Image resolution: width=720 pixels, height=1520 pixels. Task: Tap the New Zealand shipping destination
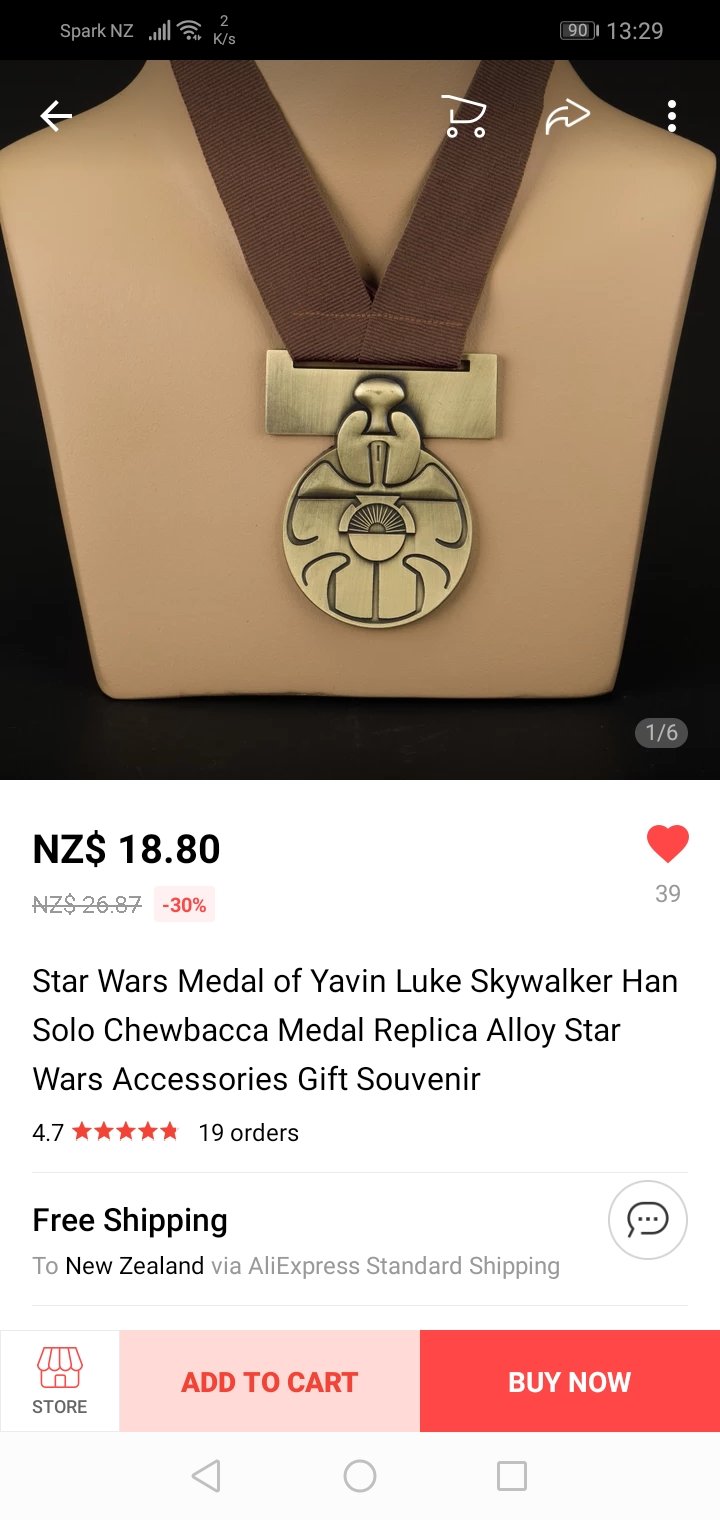[x=135, y=1266]
